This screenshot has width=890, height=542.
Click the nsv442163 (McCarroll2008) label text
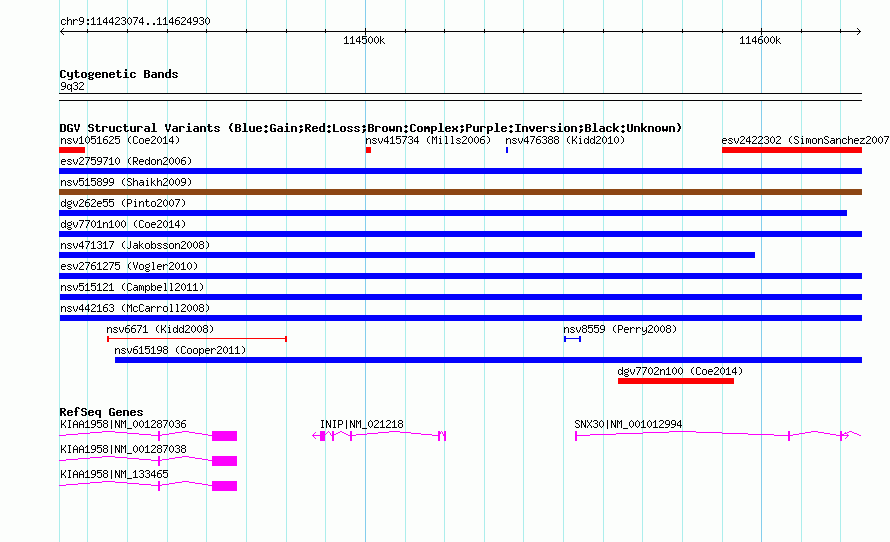[135, 308]
